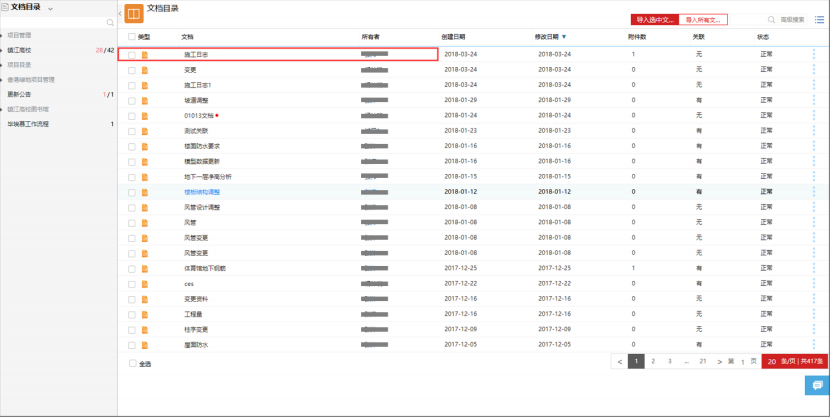
Task: Switch view with the list-view icon
Action: pos(819,20)
